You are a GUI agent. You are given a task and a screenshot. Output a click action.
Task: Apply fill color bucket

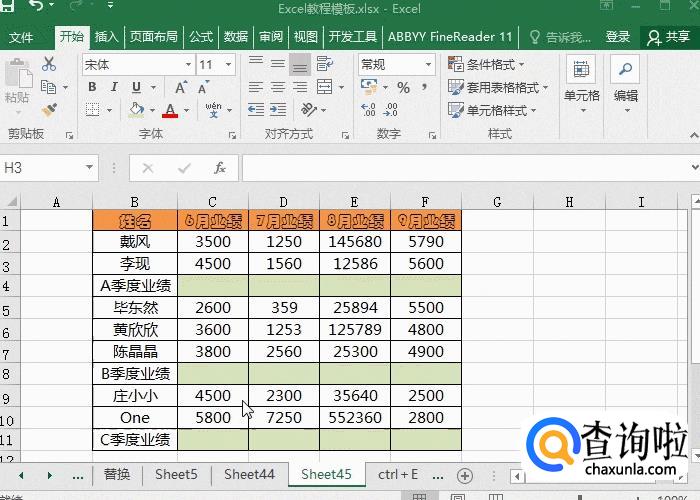pos(136,109)
